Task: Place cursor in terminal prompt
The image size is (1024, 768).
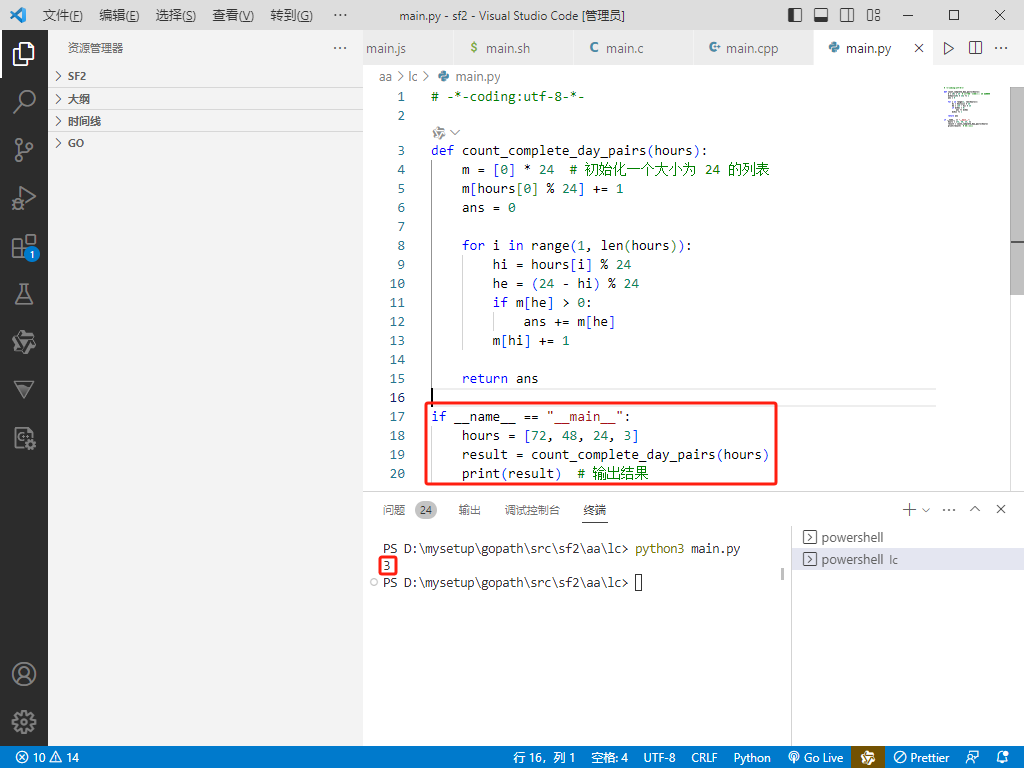Action: [x=638, y=583]
